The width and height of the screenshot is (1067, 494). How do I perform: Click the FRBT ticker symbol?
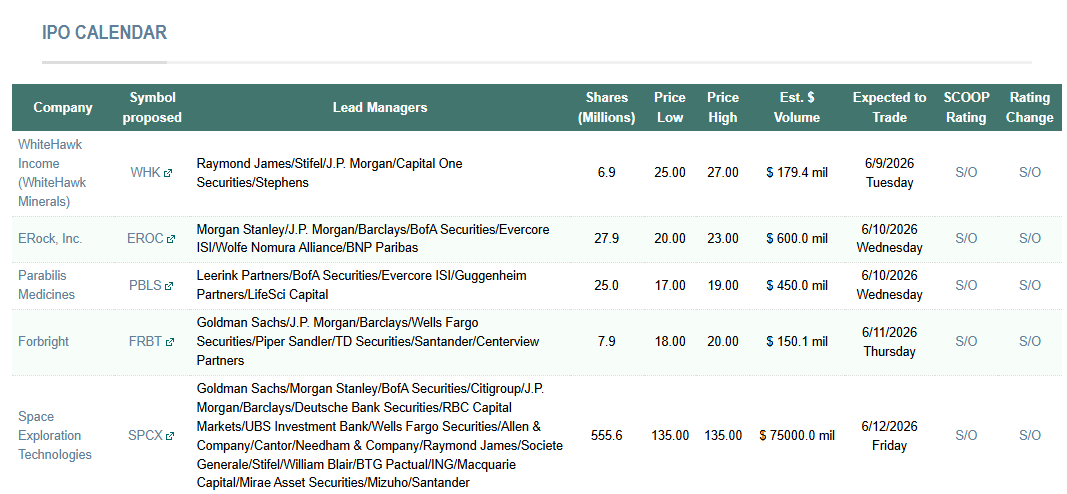(146, 342)
